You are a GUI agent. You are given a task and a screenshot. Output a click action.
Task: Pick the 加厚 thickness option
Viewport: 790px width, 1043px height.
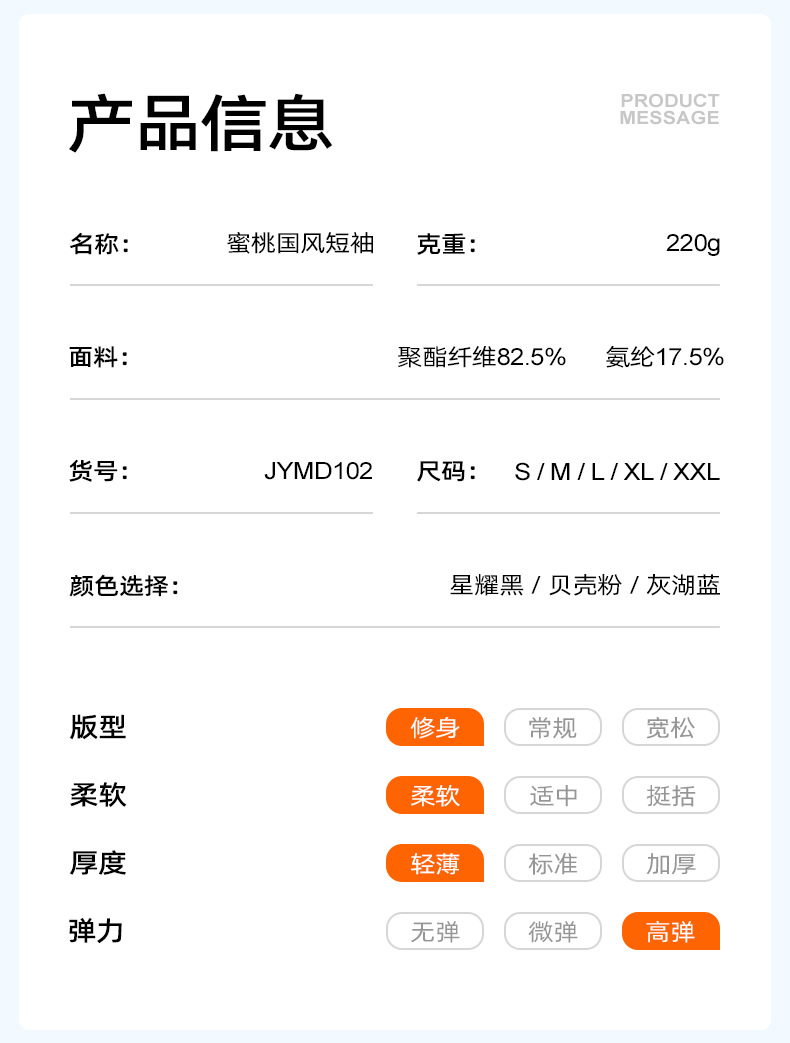pos(670,864)
